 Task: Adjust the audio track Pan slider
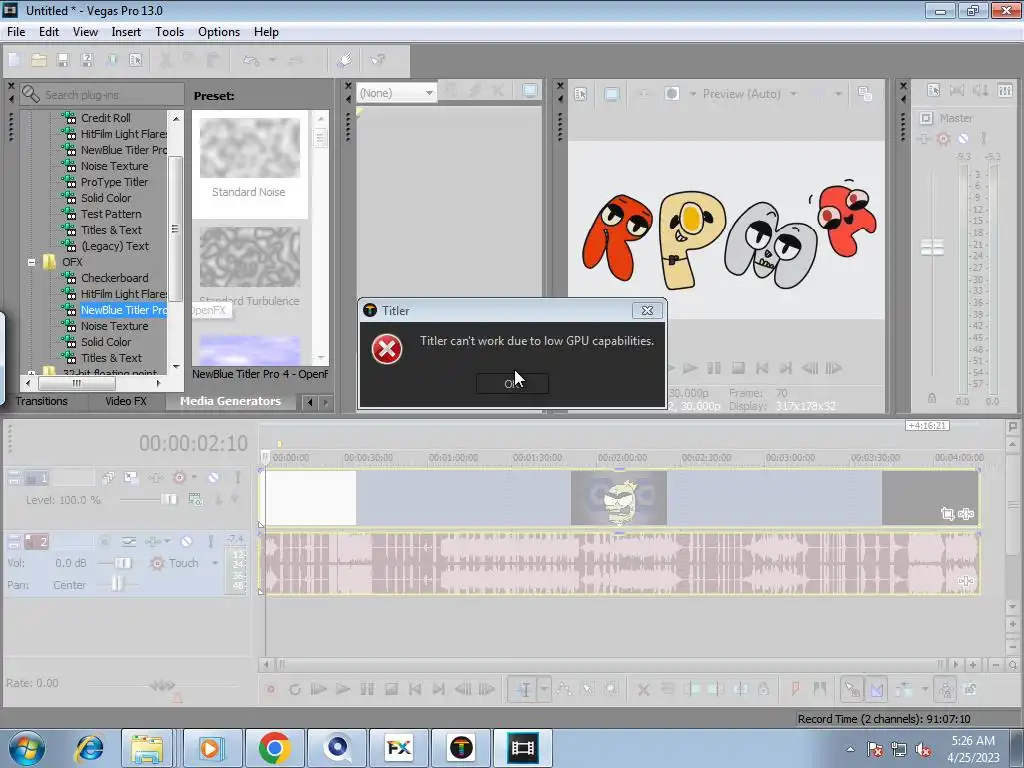117,584
